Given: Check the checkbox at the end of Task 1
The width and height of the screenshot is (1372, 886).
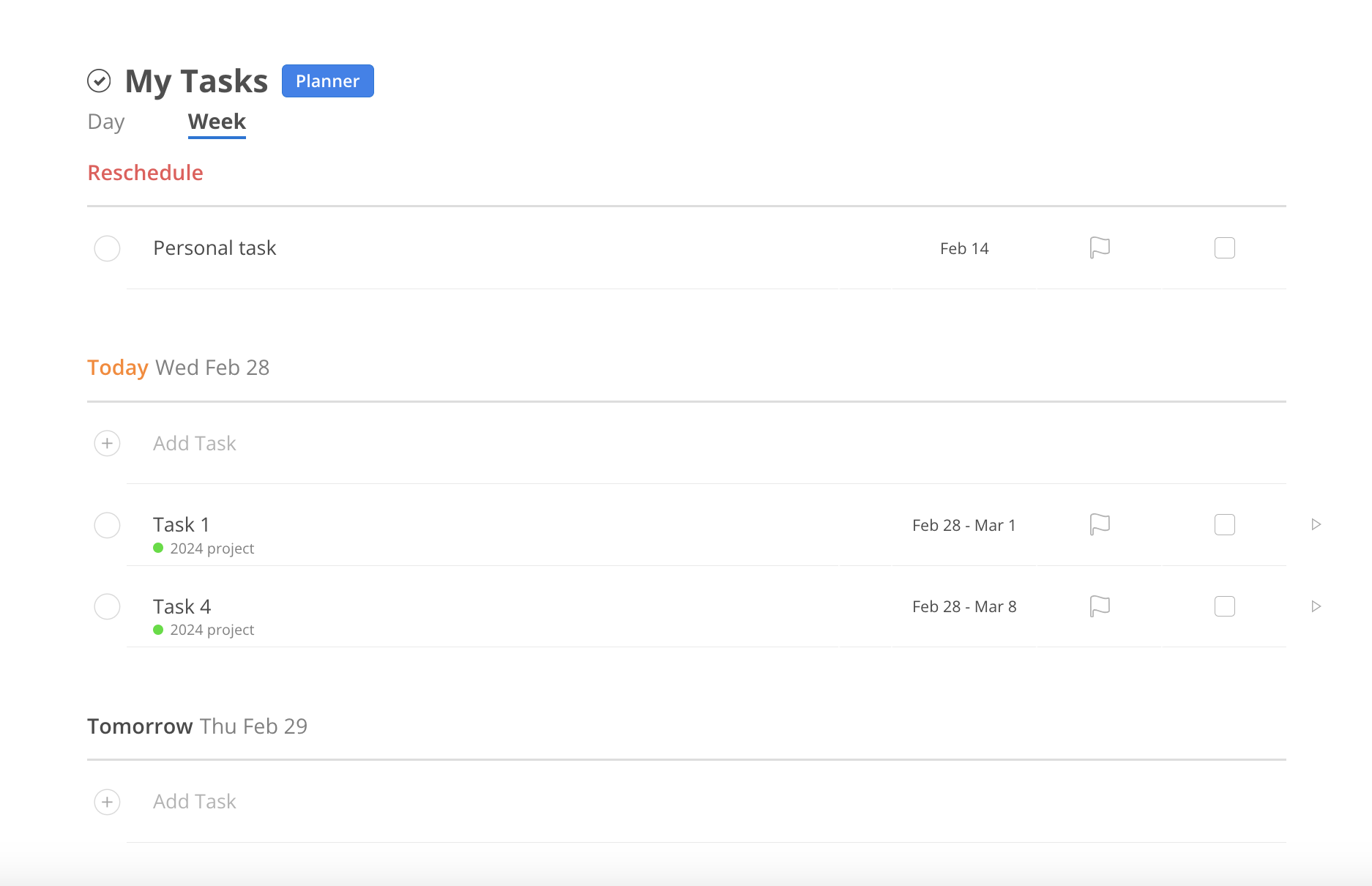Looking at the screenshot, I should point(1224,524).
